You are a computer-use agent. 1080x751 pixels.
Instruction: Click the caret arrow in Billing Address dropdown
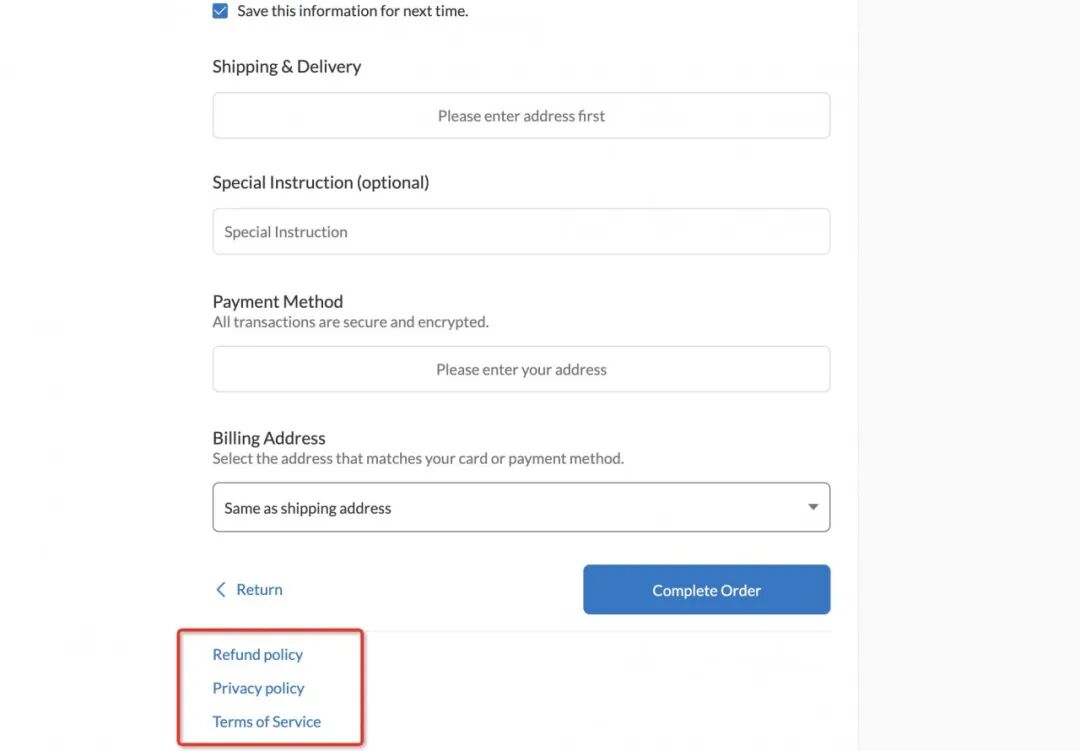coord(813,507)
